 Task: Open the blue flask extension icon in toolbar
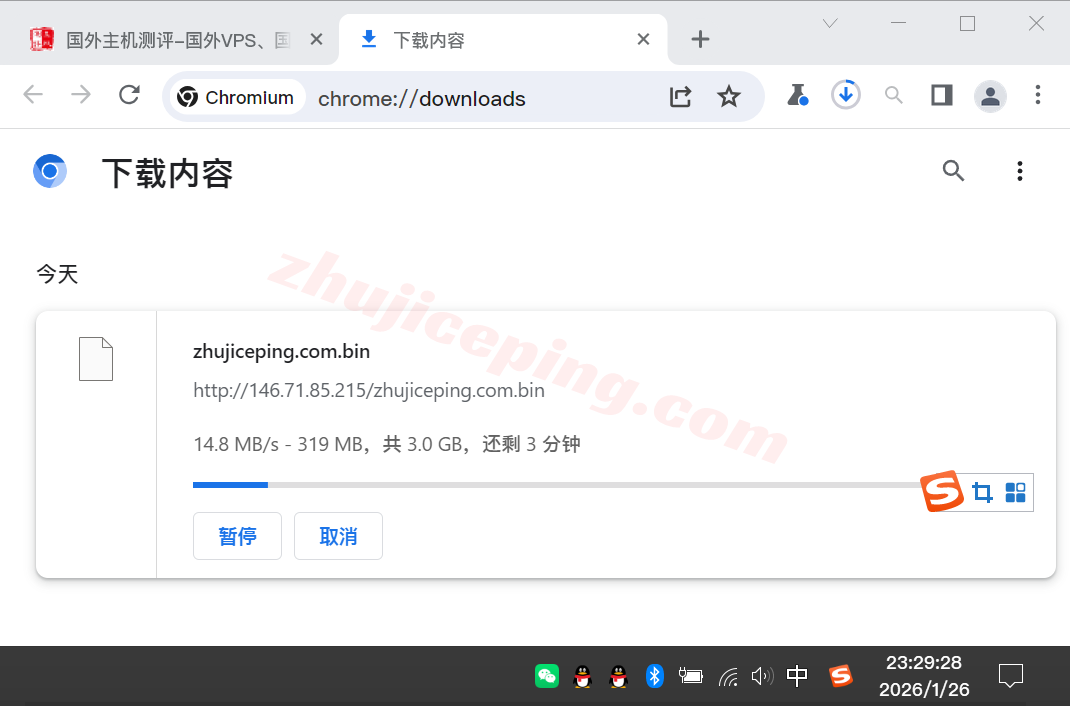tap(797, 94)
